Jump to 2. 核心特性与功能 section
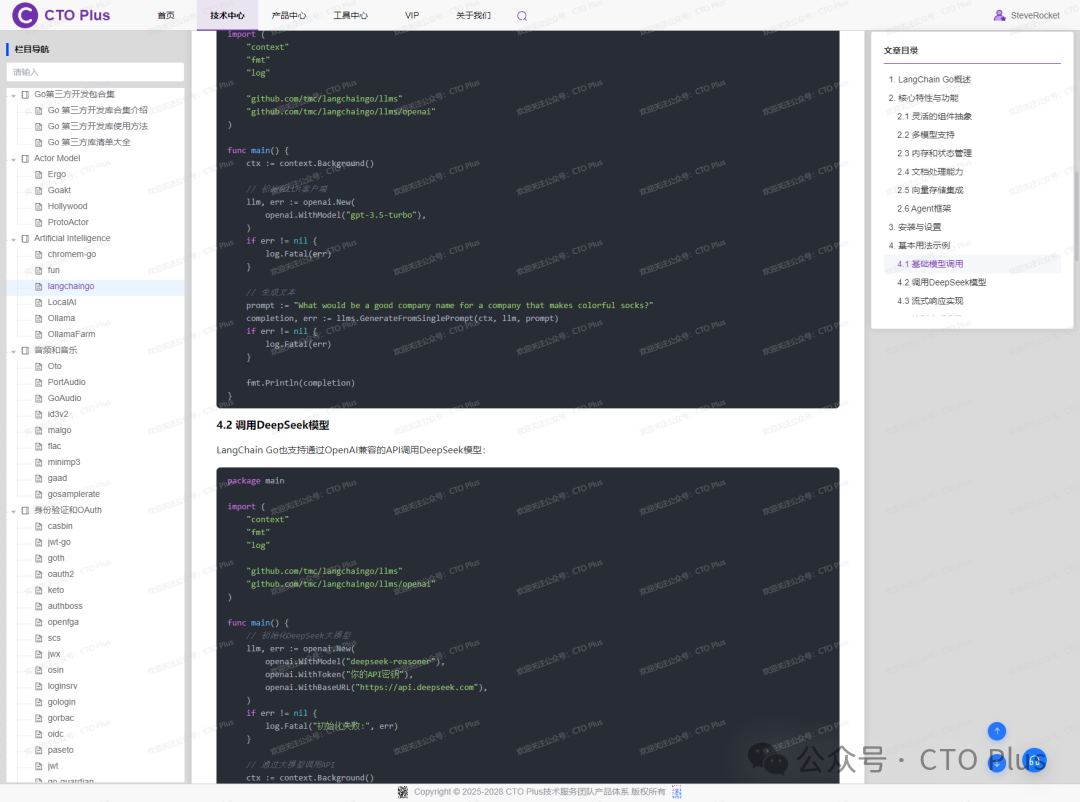This screenshot has height=802, width=1080. (923, 98)
